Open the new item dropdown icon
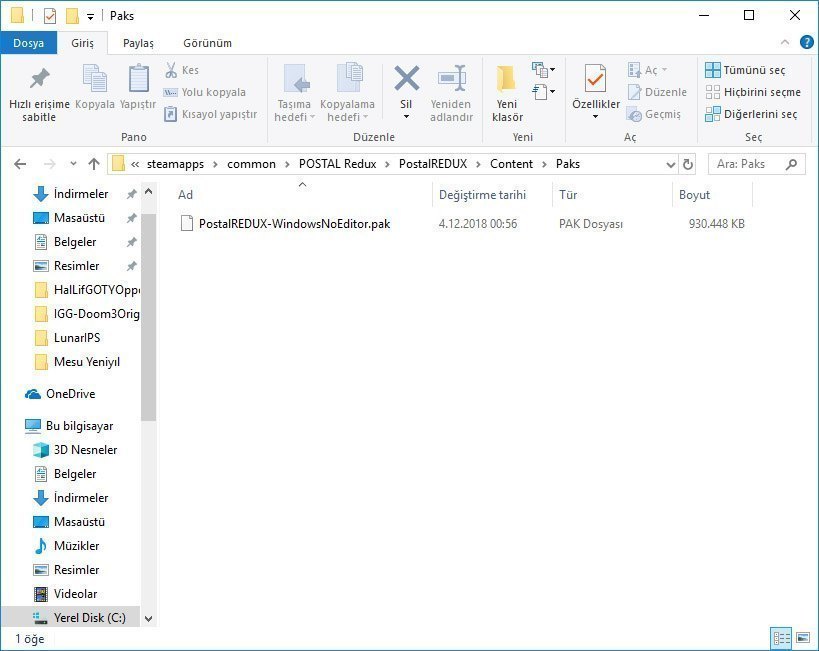Viewport: 819px width, 651px height. (x=543, y=69)
